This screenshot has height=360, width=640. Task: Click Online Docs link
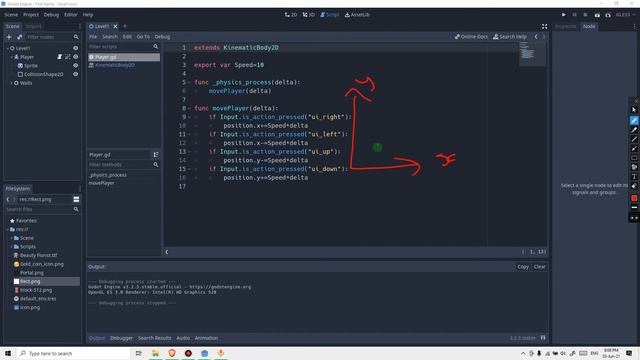tap(471, 37)
